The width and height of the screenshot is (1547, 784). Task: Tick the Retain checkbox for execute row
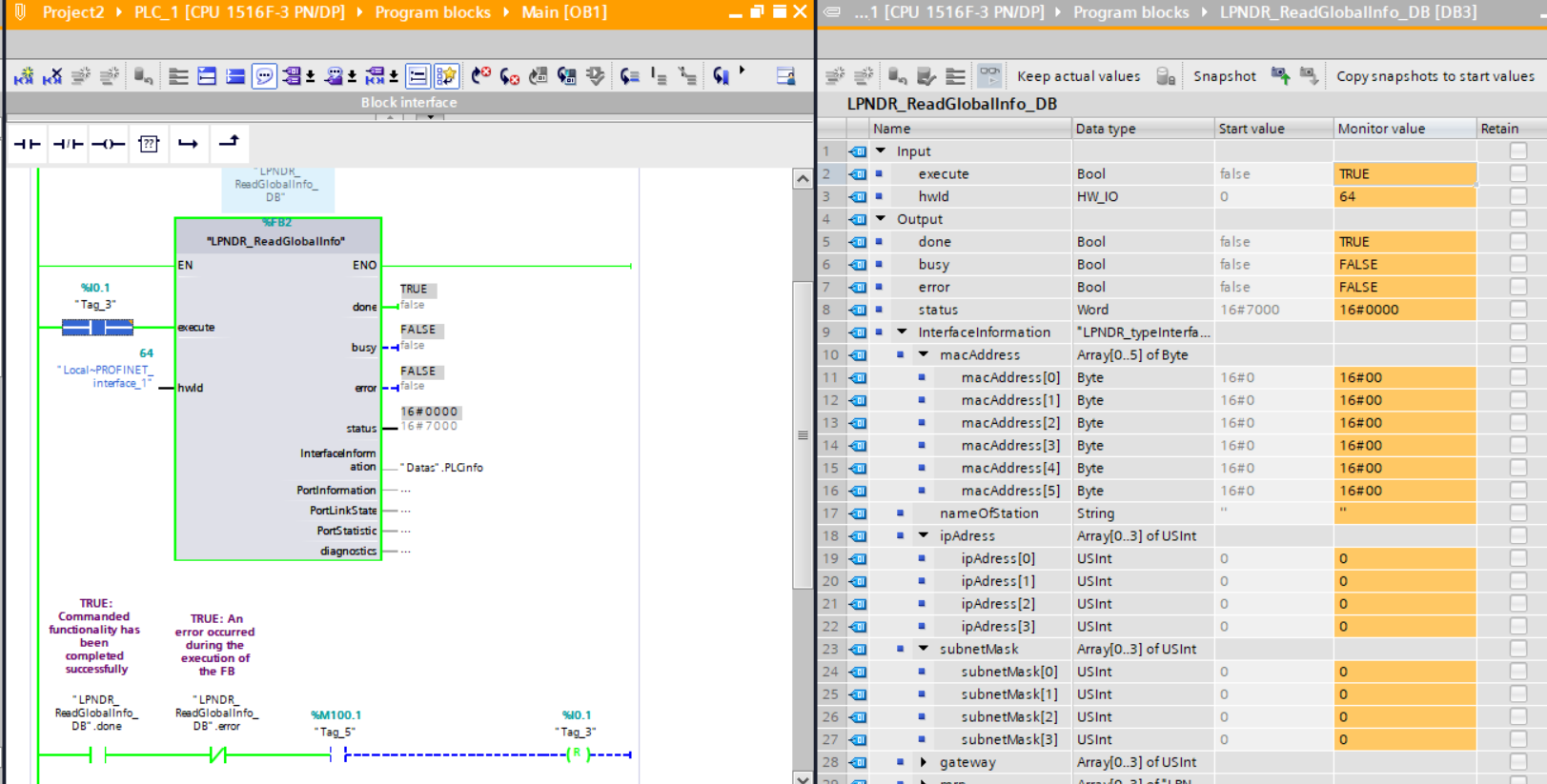[x=1517, y=173]
